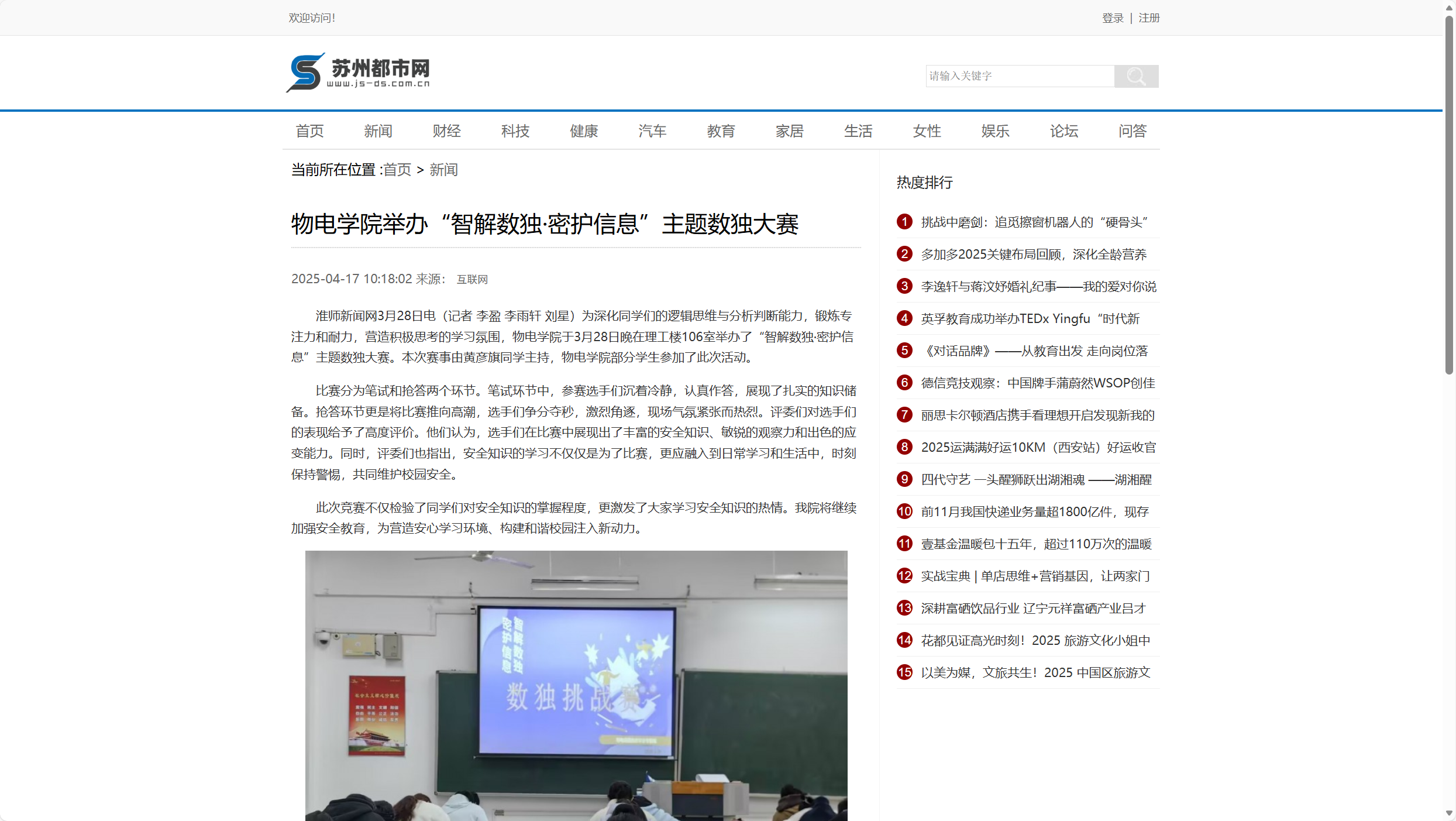
Task: Click the magnifying glass search icon
Action: pyautogui.click(x=1135, y=75)
